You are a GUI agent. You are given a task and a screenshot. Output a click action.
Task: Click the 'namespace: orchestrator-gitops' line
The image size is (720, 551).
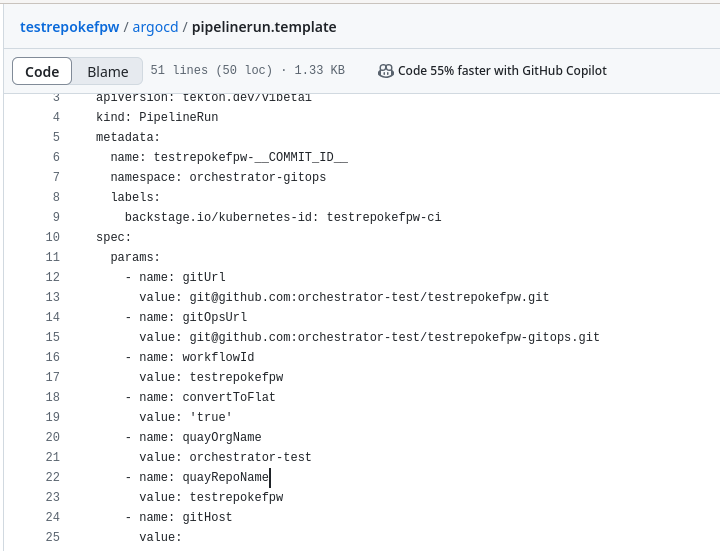click(218, 177)
